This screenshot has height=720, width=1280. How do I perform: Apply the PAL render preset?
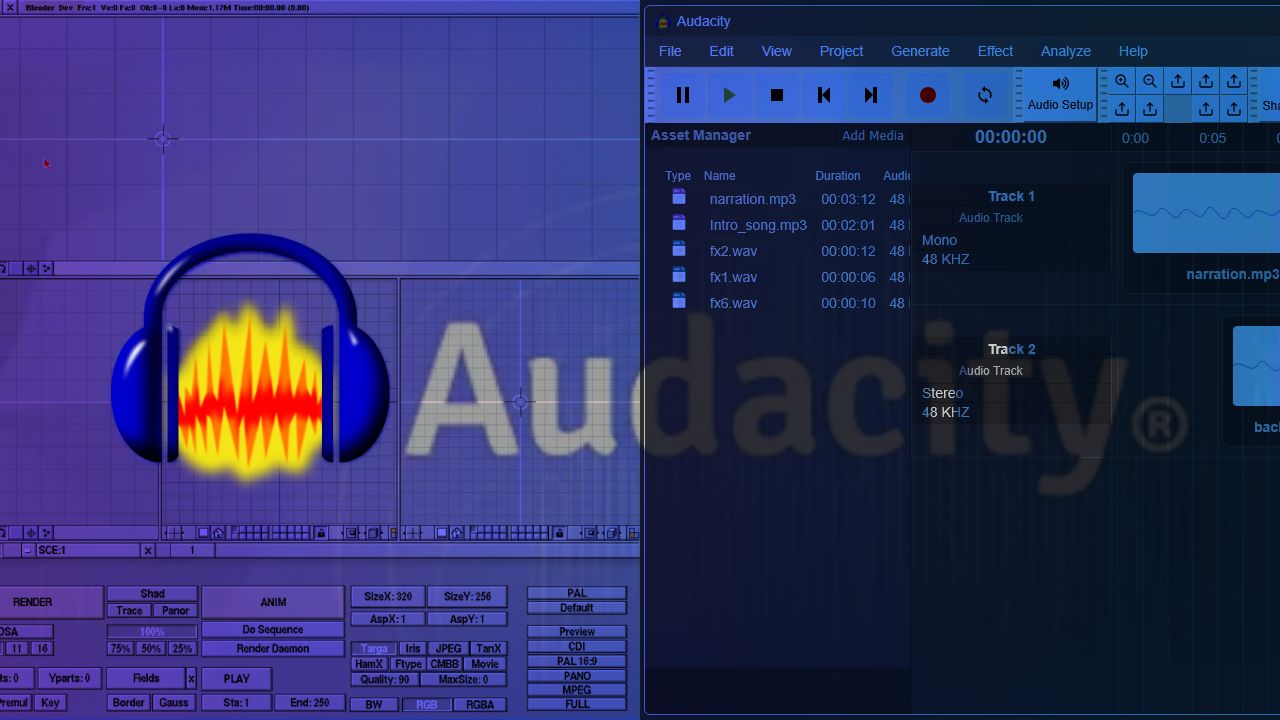tap(577, 594)
